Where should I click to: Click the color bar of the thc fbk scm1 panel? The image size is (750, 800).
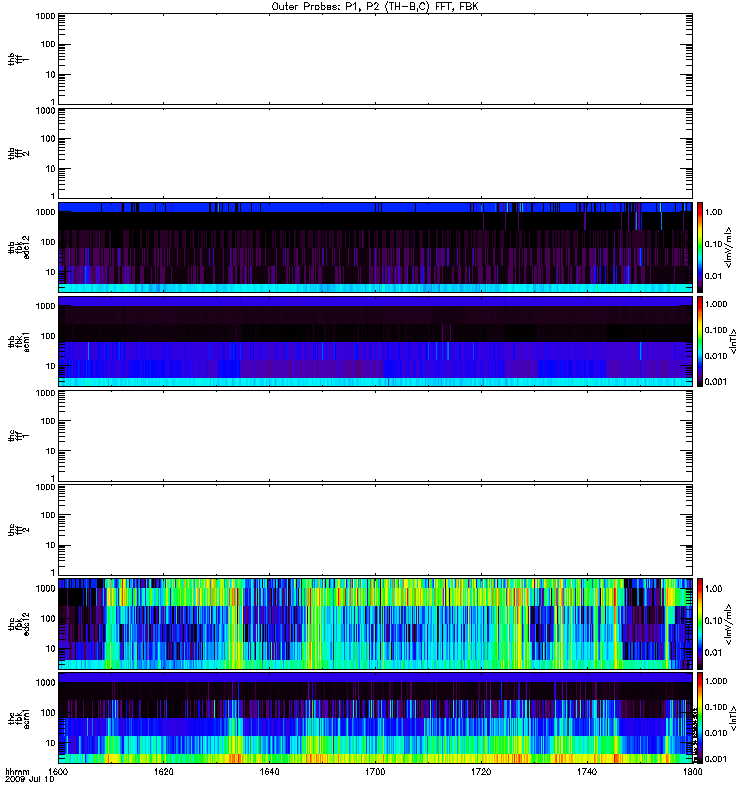click(x=700, y=718)
